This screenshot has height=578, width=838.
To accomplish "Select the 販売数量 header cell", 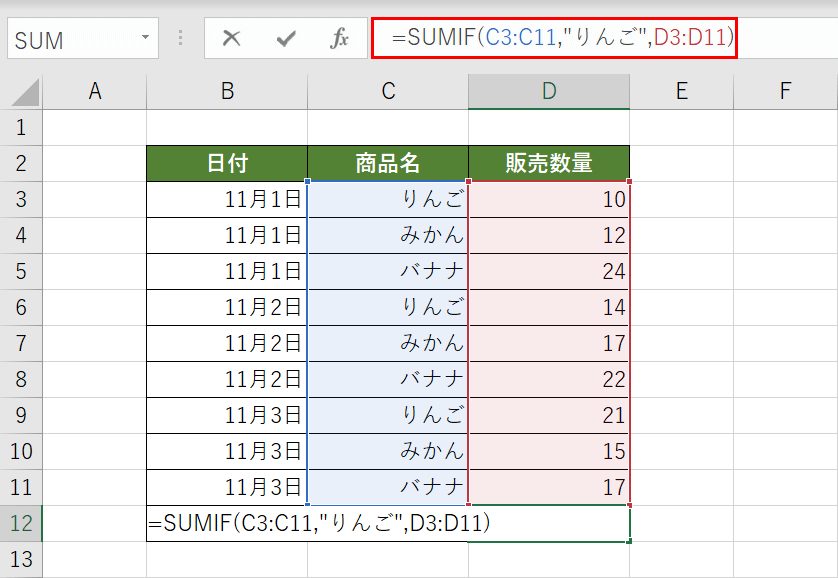I will click(x=548, y=161).
